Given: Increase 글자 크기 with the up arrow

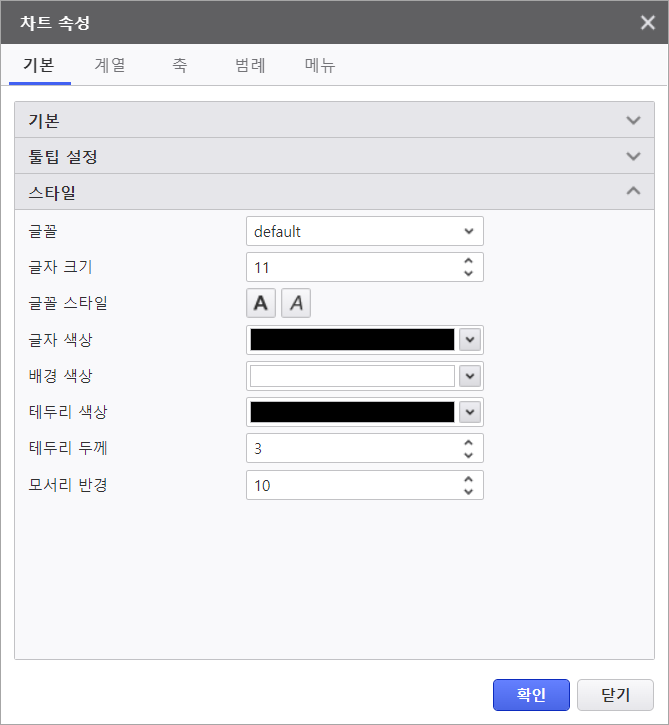Looking at the screenshot, I should [468, 262].
